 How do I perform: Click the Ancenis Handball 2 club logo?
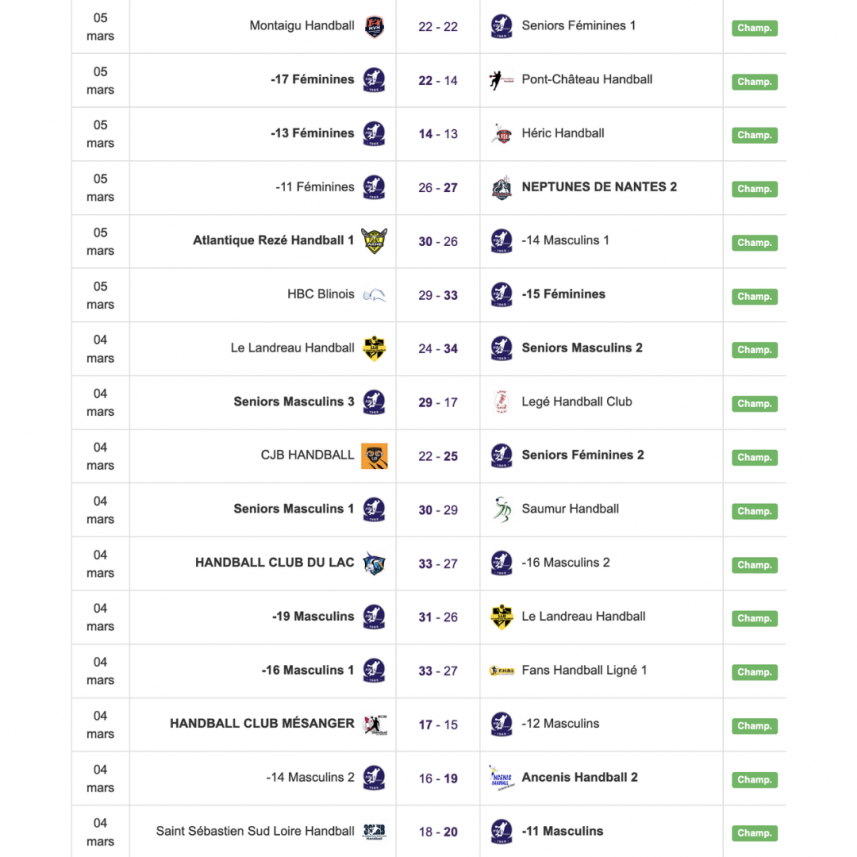pos(501,778)
